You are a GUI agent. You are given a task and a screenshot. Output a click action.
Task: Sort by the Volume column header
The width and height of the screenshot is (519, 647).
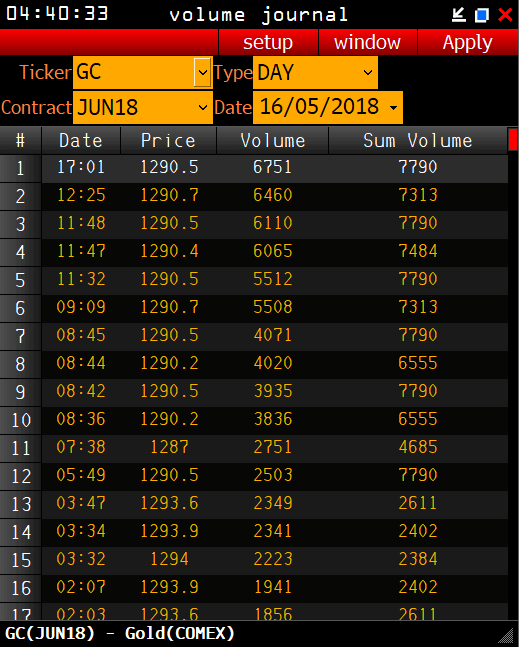point(273,141)
